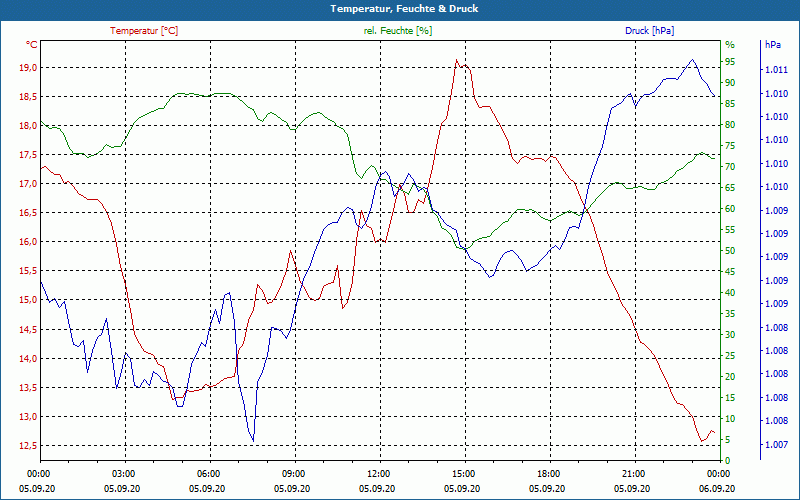The image size is (800, 500).
Task: Click temperature axis value '13,0'
Action: point(28,416)
